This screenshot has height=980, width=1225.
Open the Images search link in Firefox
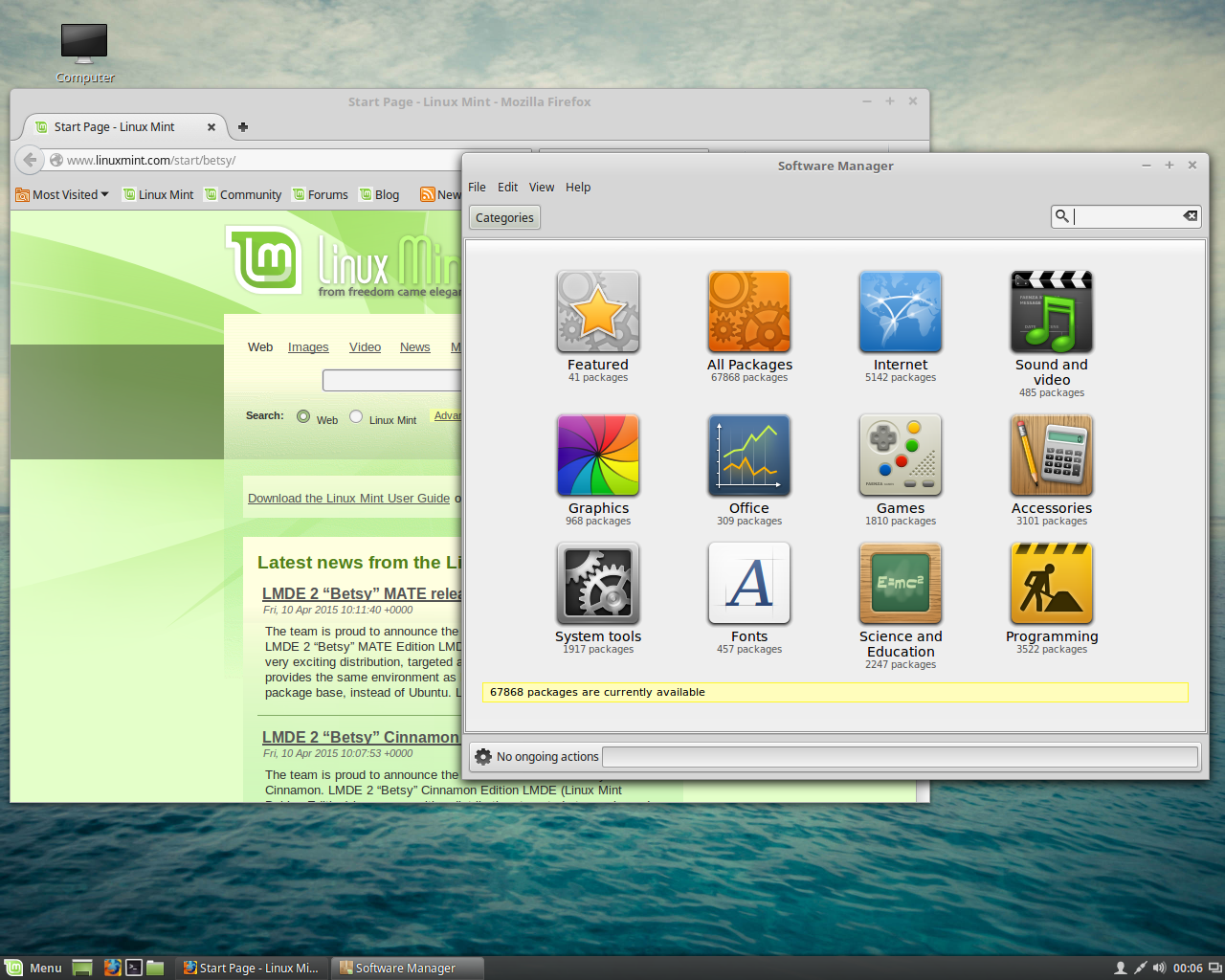[x=308, y=347]
